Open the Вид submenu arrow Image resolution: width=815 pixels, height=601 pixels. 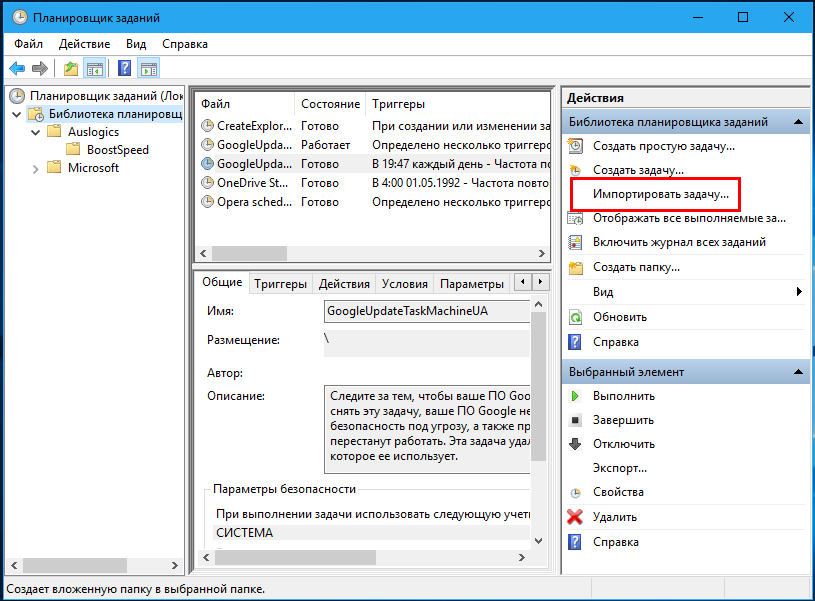(x=799, y=292)
